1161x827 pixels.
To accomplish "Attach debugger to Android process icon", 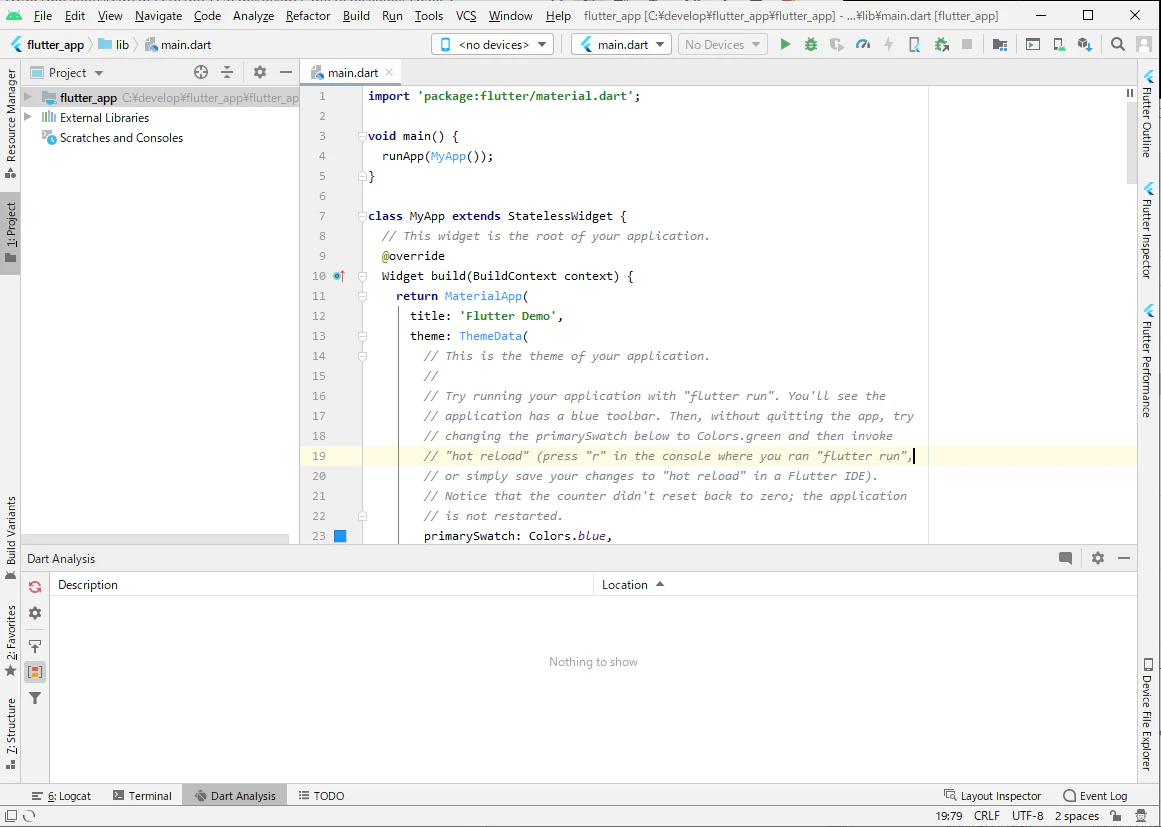I will [x=942, y=44].
